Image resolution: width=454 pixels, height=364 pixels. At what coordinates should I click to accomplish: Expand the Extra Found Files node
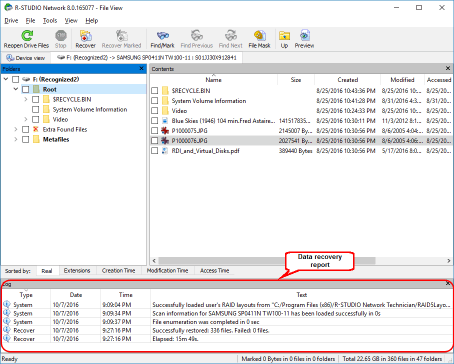click(x=16, y=129)
